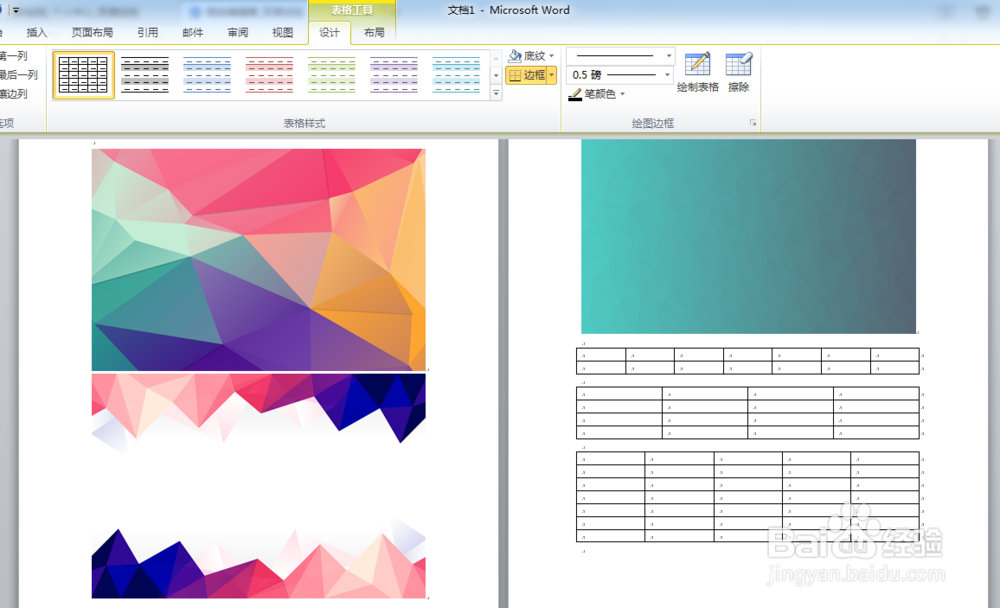Viewport: 1000px width, 608px height.
Task: Open the 审阅 tab
Action: (x=238, y=33)
